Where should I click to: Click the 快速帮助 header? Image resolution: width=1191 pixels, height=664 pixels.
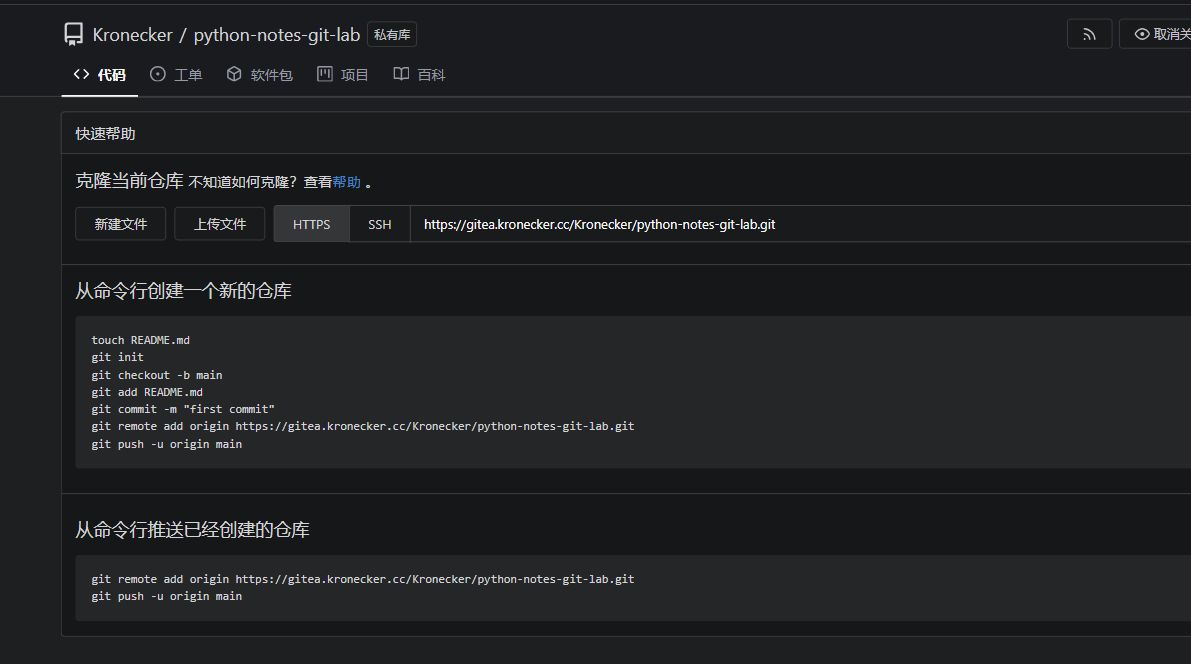106,134
